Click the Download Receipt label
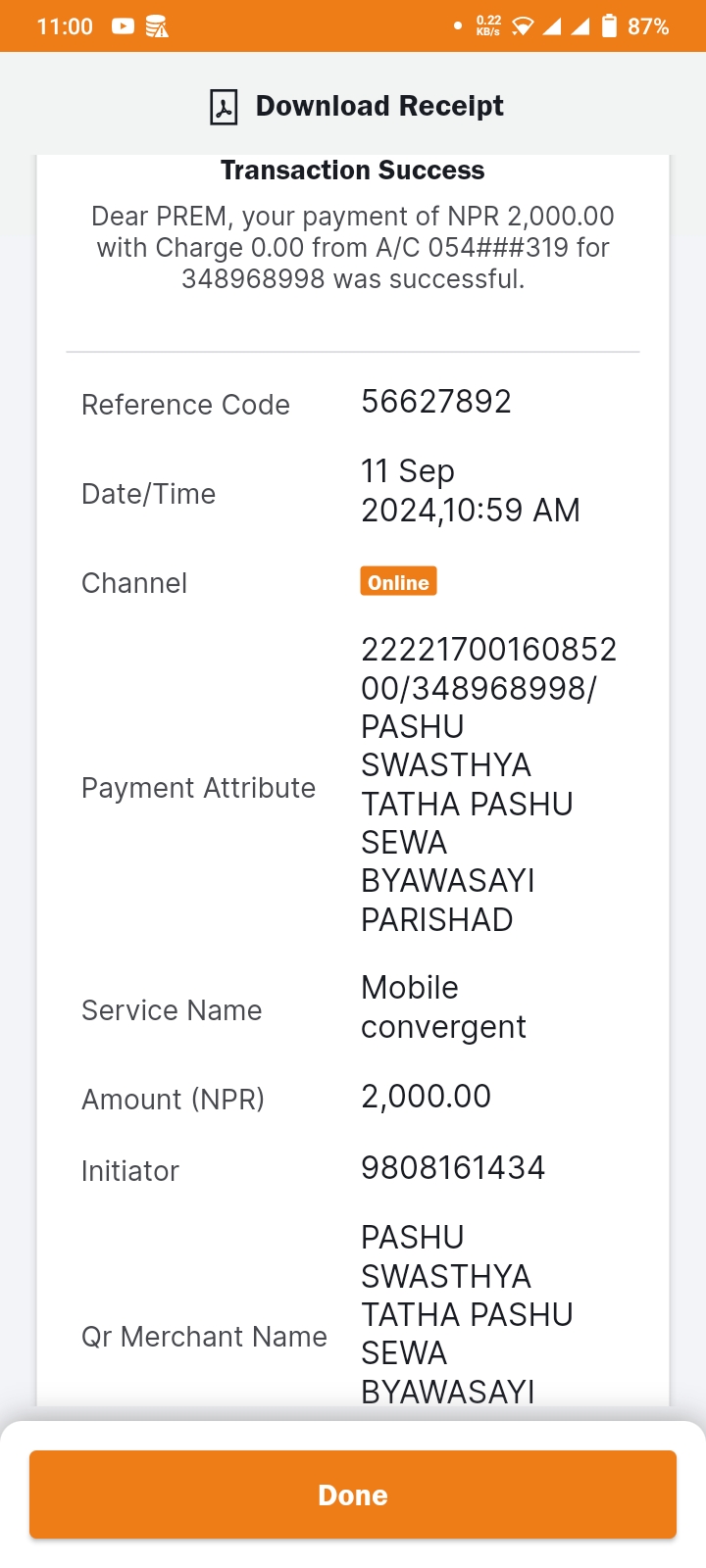The height and width of the screenshot is (1568, 706). pos(379,106)
